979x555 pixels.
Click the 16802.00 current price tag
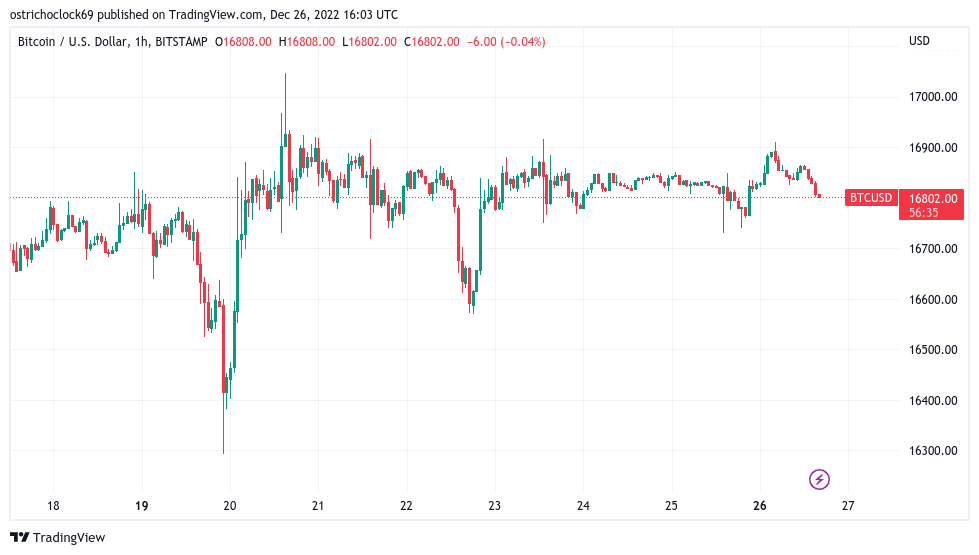[933, 199]
